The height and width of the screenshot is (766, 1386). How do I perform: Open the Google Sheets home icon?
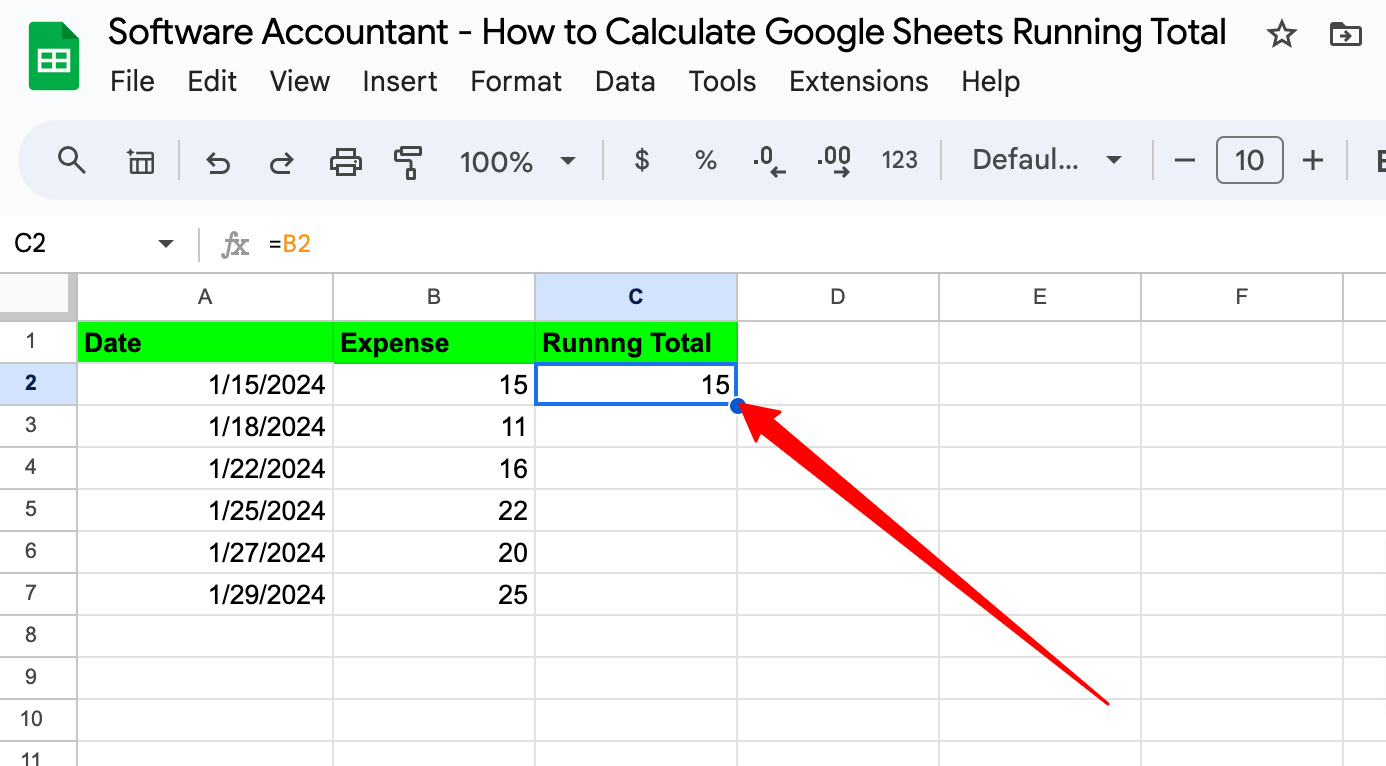click(53, 57)
